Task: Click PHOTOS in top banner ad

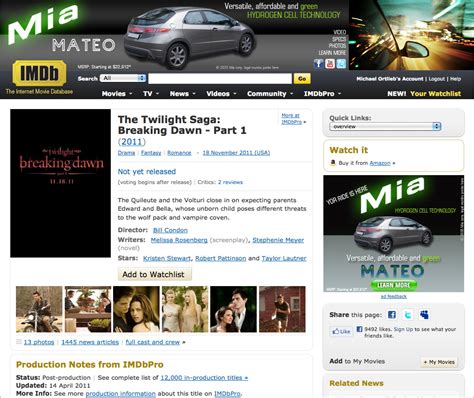Action: coord(337,46)
